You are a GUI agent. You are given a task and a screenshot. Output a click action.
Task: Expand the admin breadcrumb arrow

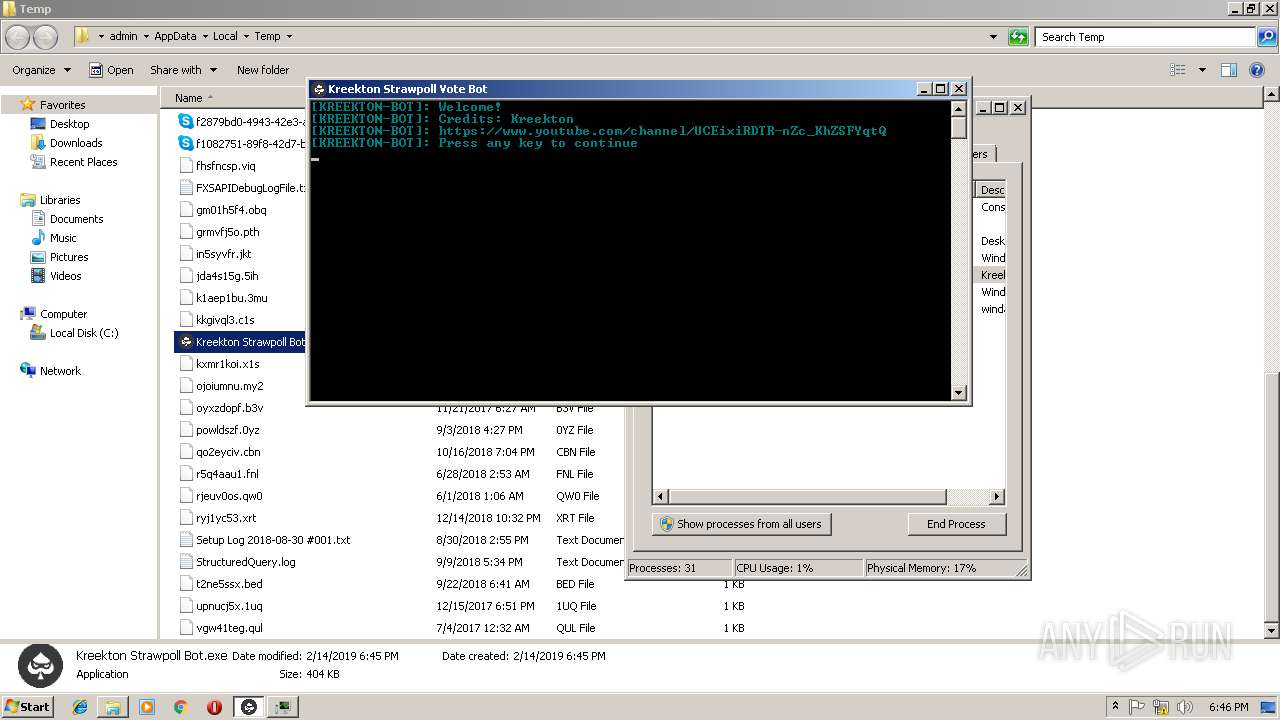146,37
